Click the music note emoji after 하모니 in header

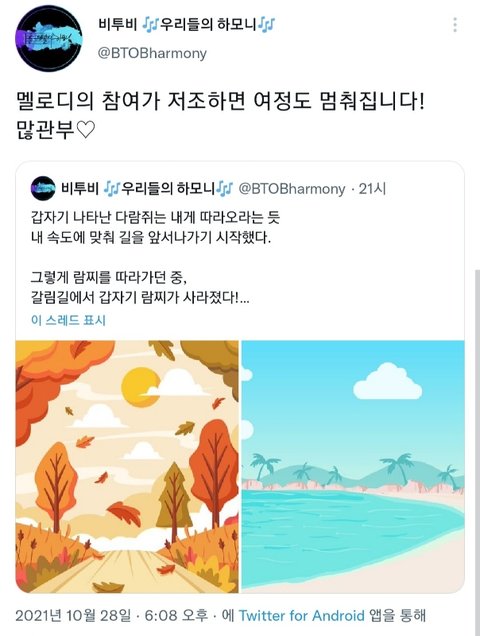pos(267,25)
